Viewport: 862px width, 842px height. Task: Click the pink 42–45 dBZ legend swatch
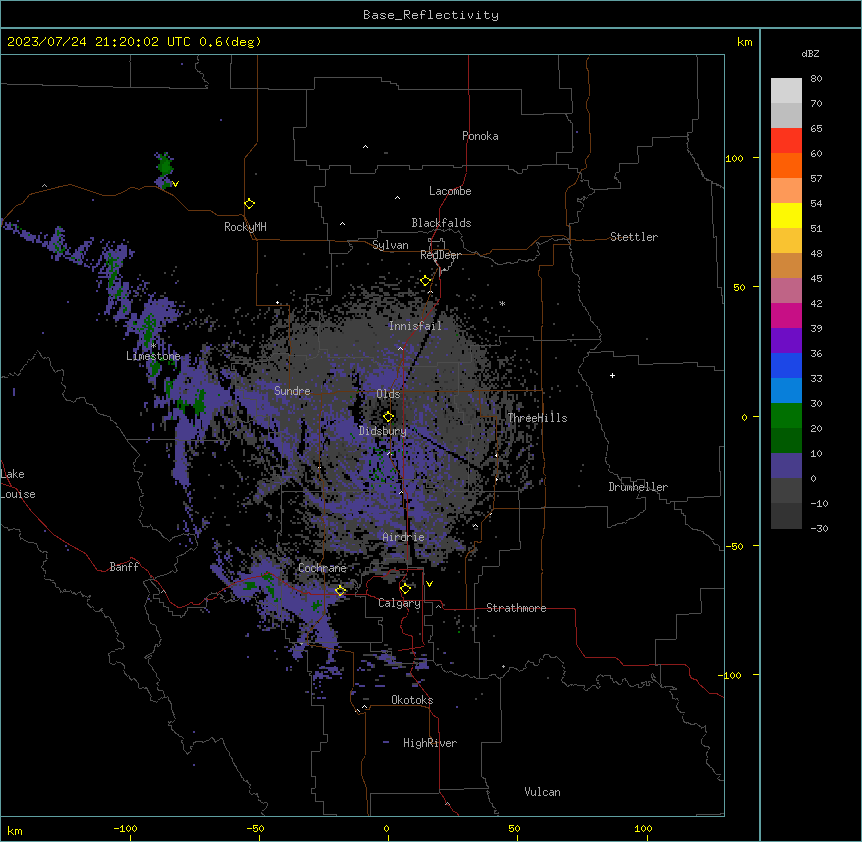coord(786,291)
